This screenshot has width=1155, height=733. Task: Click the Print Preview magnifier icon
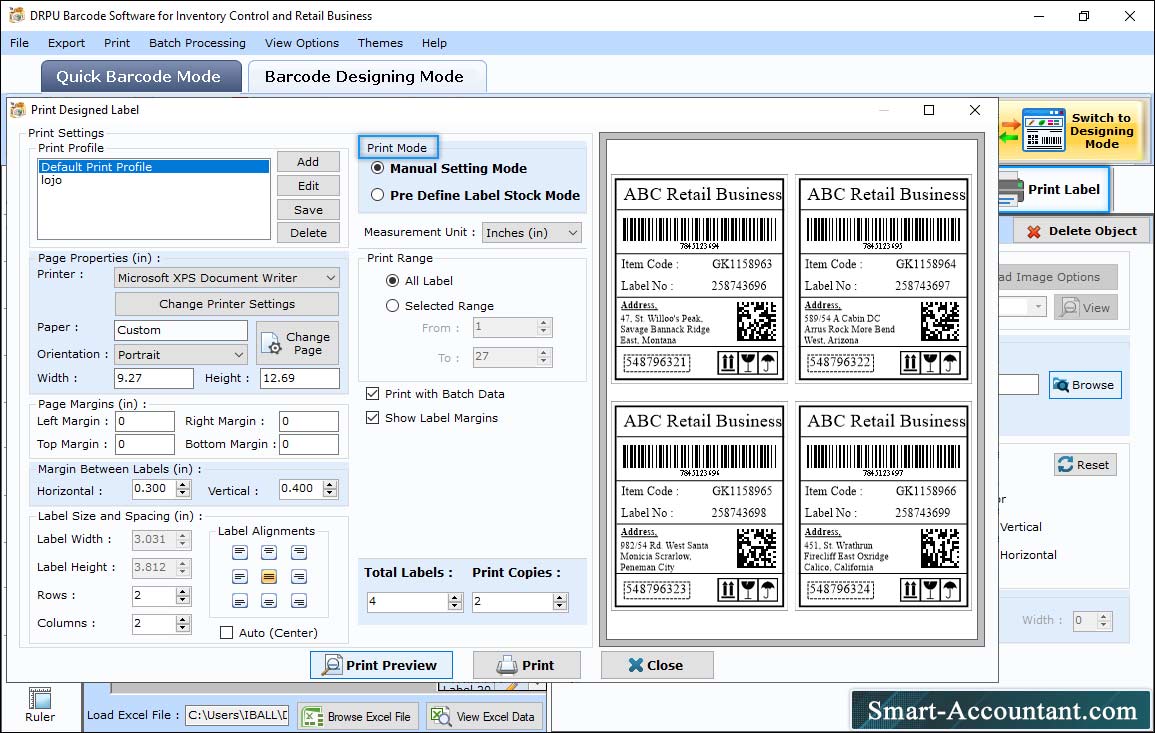(x=332, y=665)
